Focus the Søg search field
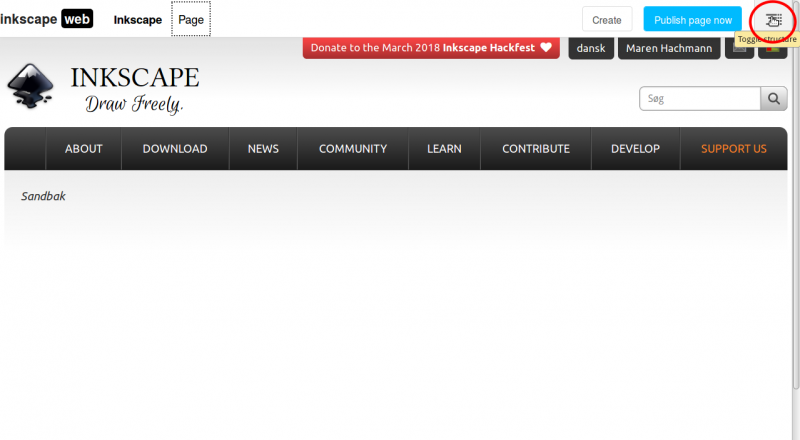800x440 pixels. tap(699, 99)
